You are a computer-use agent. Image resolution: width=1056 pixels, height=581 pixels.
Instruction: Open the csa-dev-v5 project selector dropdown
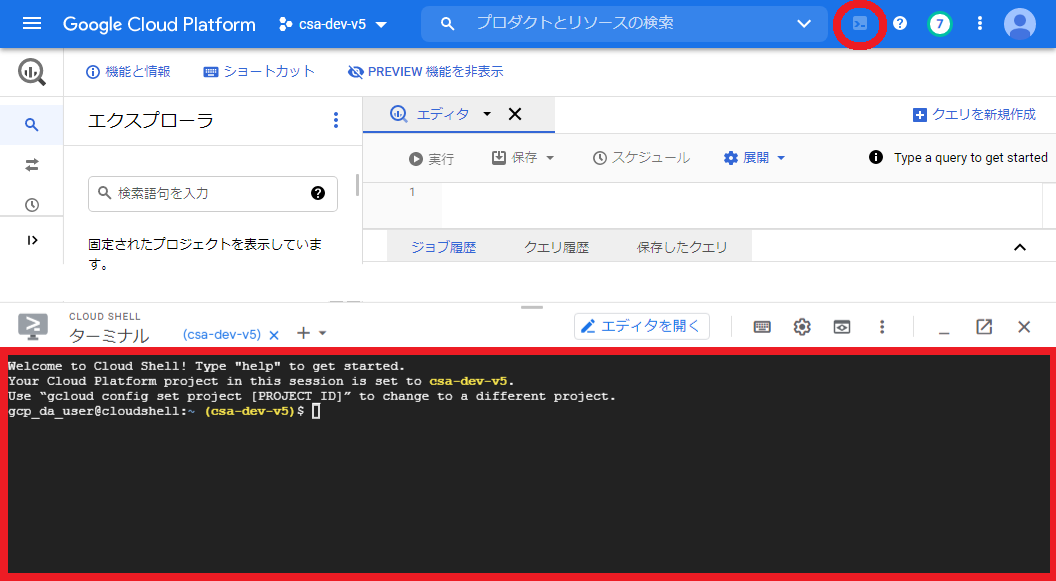(x=334, y=23)
